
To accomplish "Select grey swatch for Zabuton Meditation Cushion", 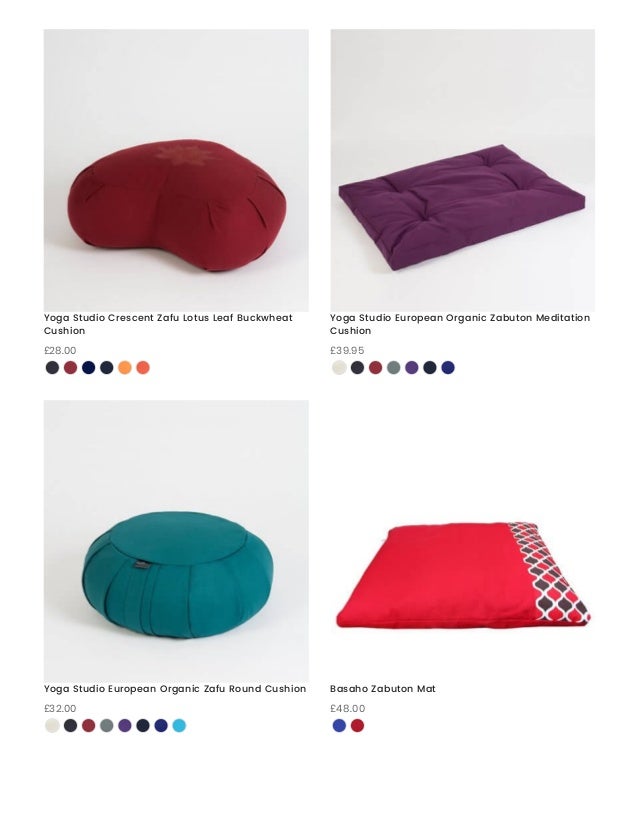I will (x=394, y=368).
